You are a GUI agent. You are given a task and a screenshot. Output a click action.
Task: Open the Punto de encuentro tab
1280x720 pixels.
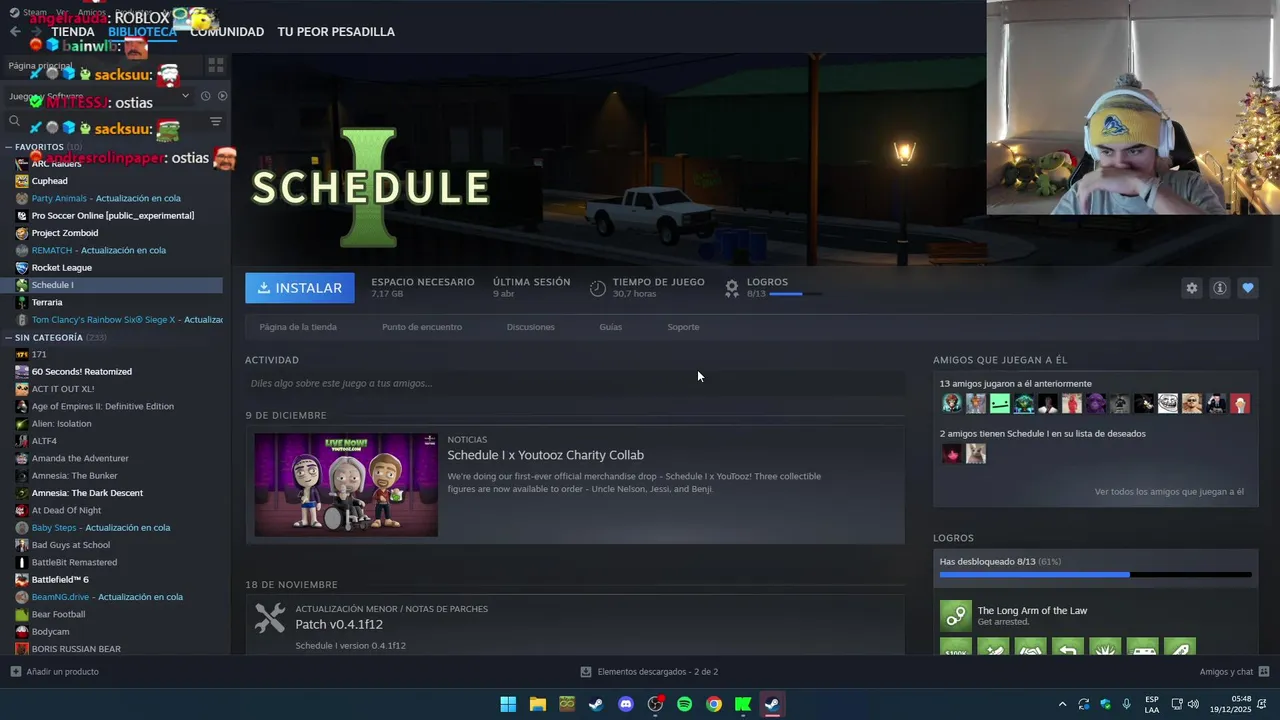click(x=422, y=327)
